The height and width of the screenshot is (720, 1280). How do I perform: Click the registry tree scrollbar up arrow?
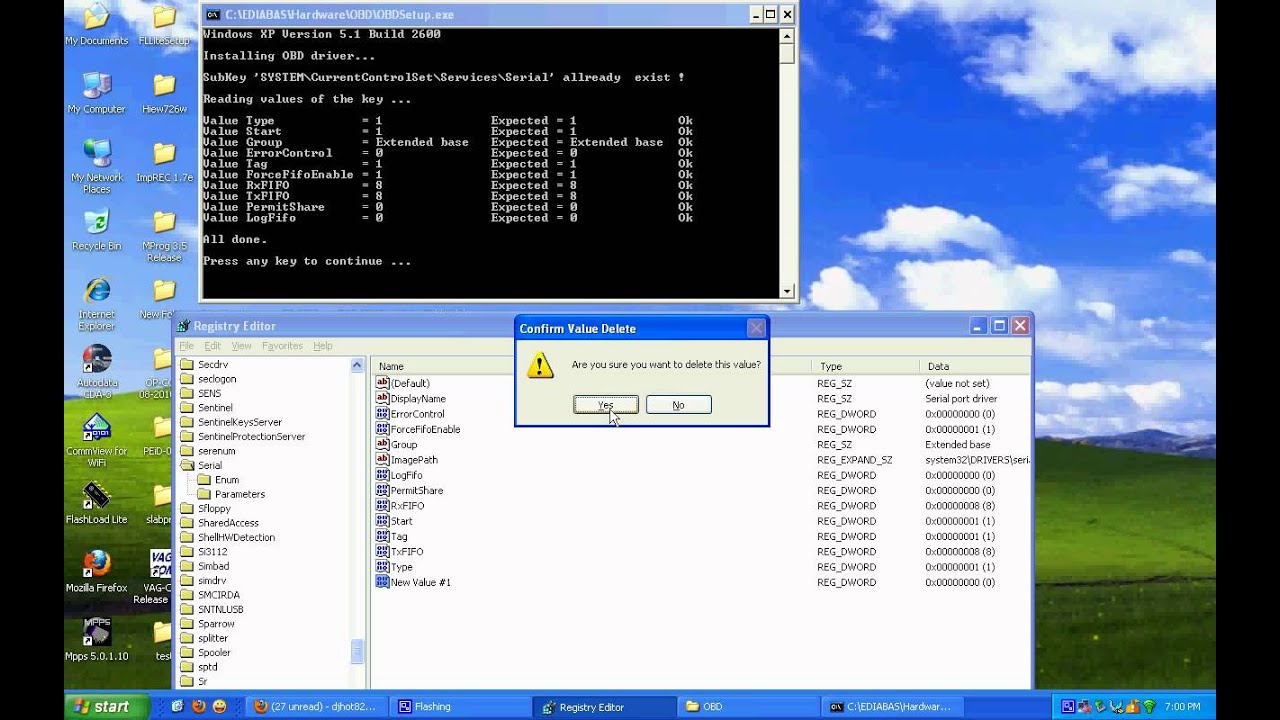(x=357, y=366)
